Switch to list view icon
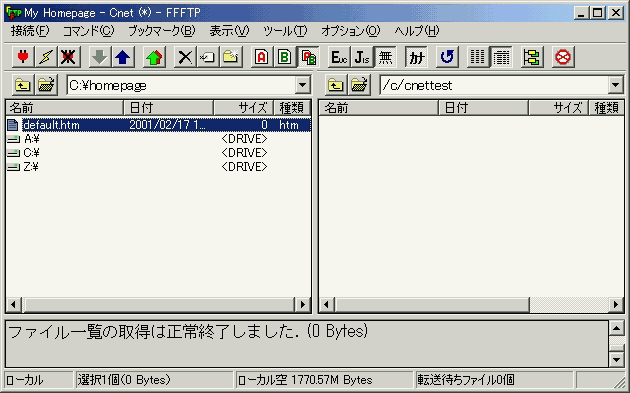Screen dimensions: 630x393 (478, 57)
